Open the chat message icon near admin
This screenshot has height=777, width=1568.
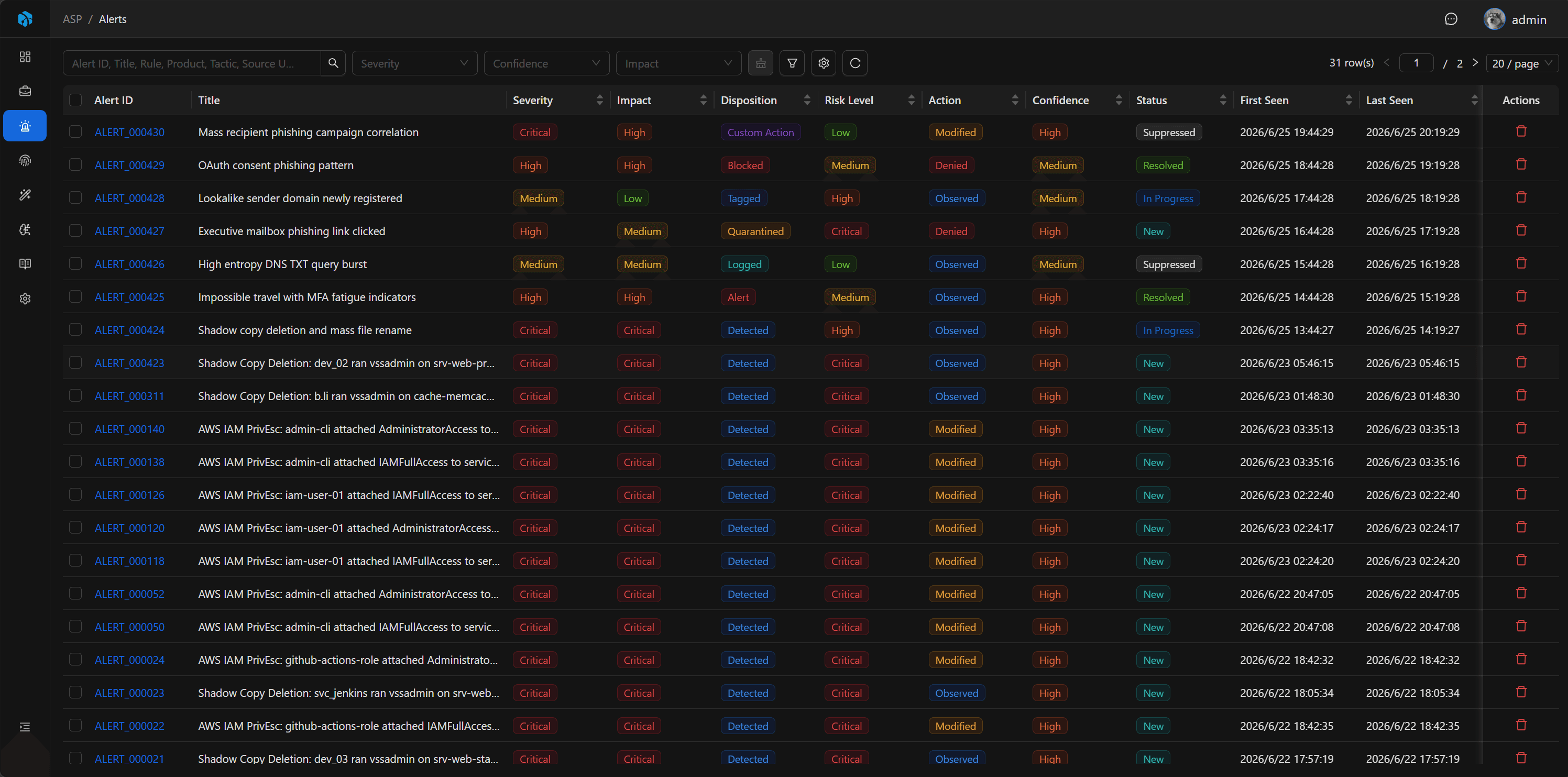click(1451, 19)
